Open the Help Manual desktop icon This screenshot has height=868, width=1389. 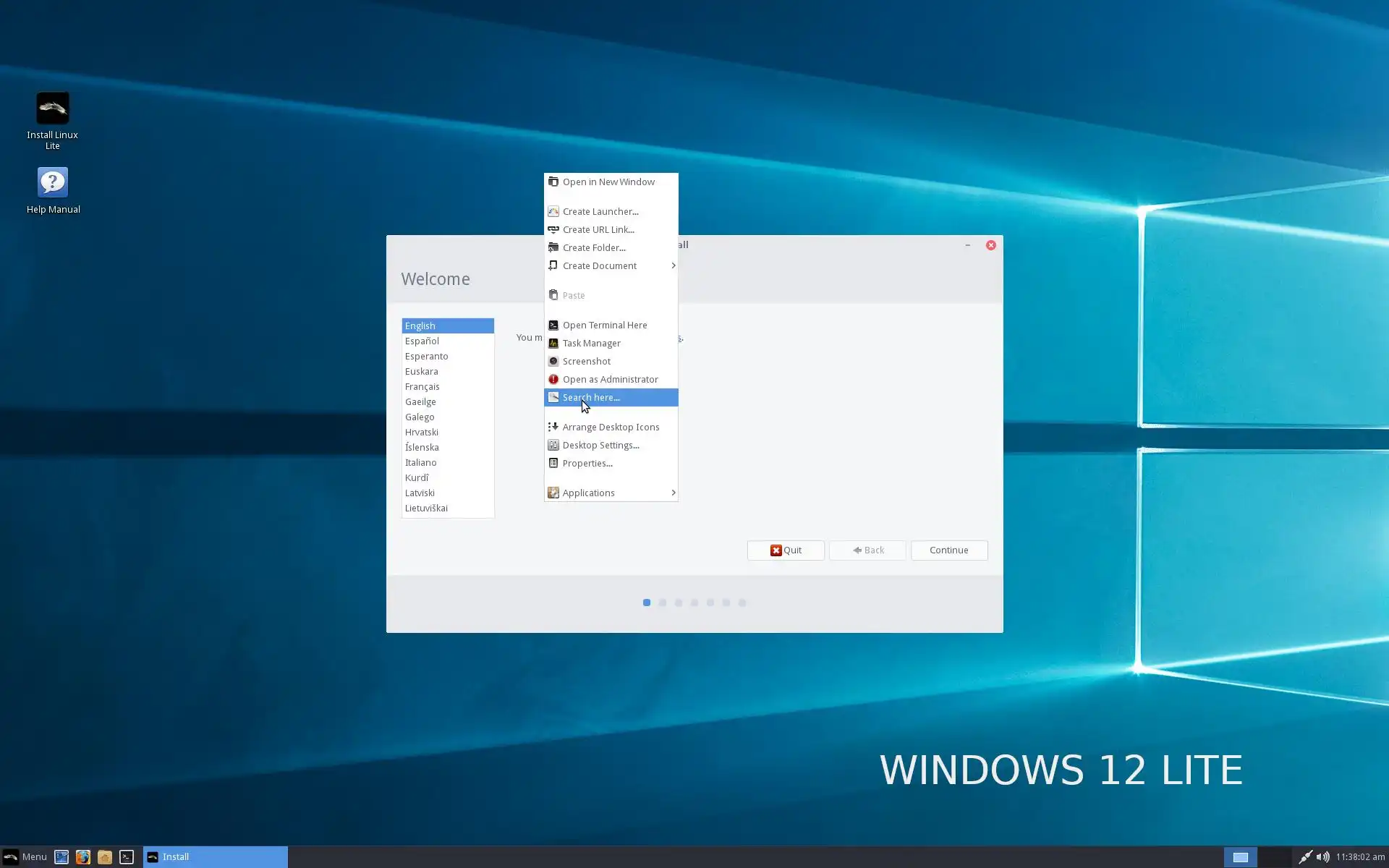point(53,182)
